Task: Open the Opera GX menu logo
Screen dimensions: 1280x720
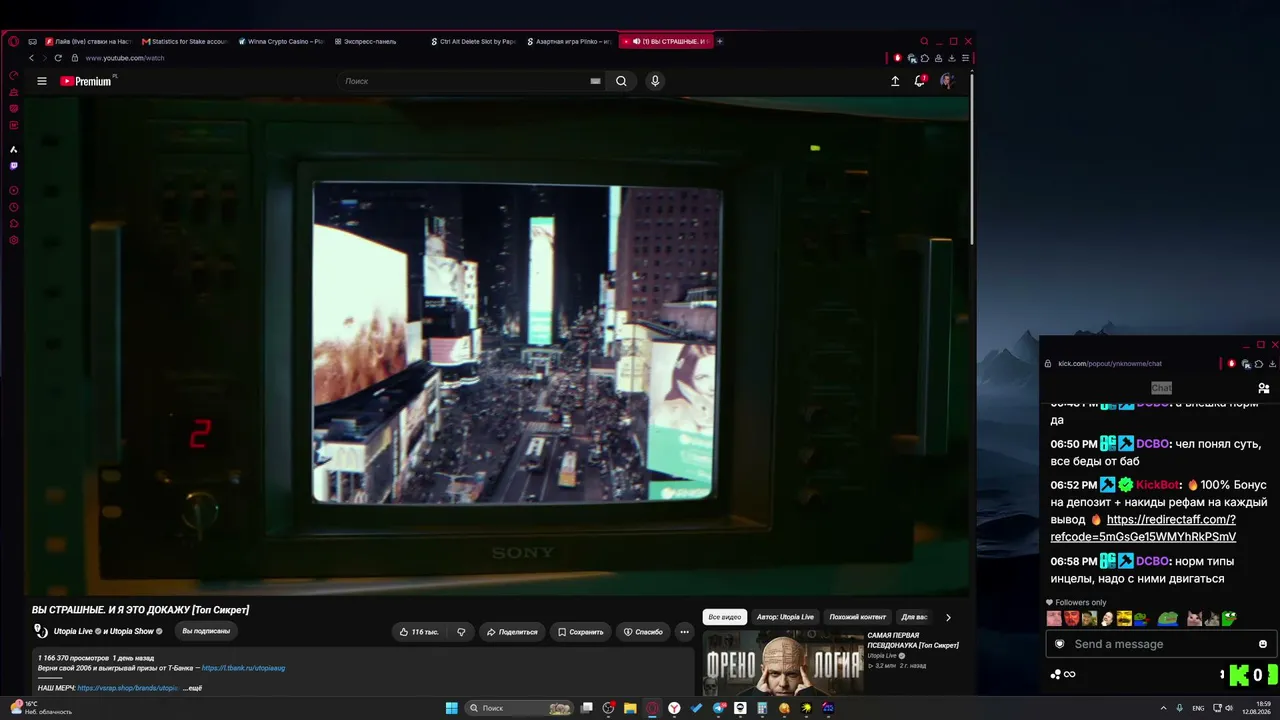Action: pyautogui.click(x=14, y=42)
